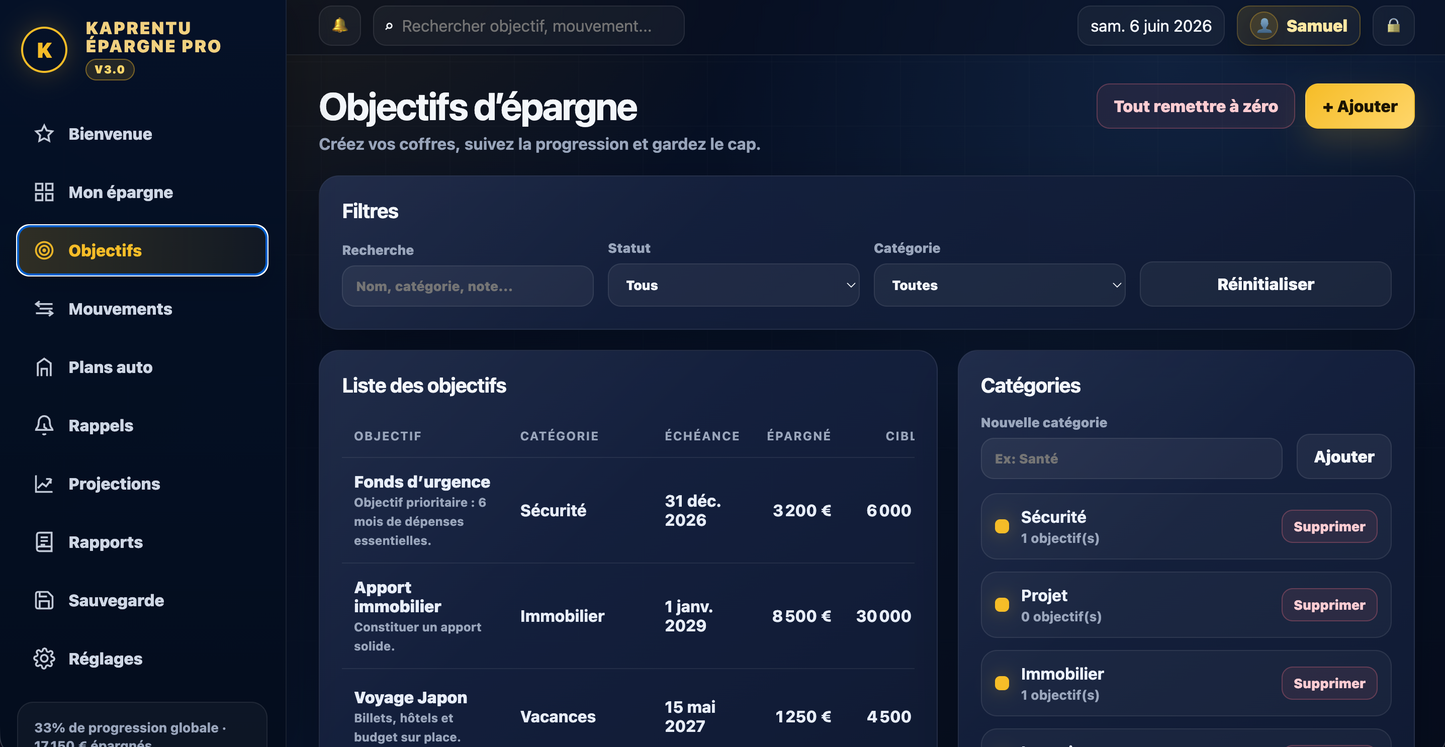Click the Rapports document icon
The image size is (1445, 747).
44,542
